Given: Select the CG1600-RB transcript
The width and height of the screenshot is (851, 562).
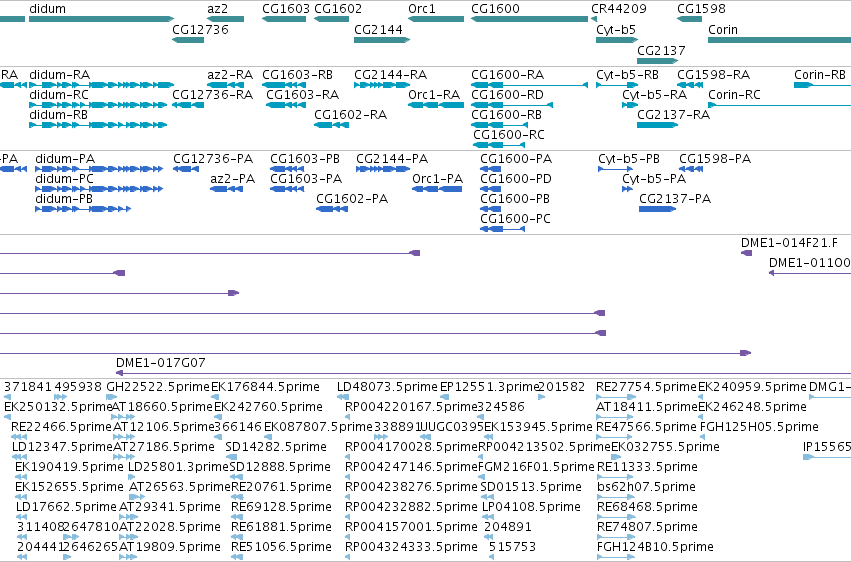Looking at the screenshot, I should coord(499,125).
